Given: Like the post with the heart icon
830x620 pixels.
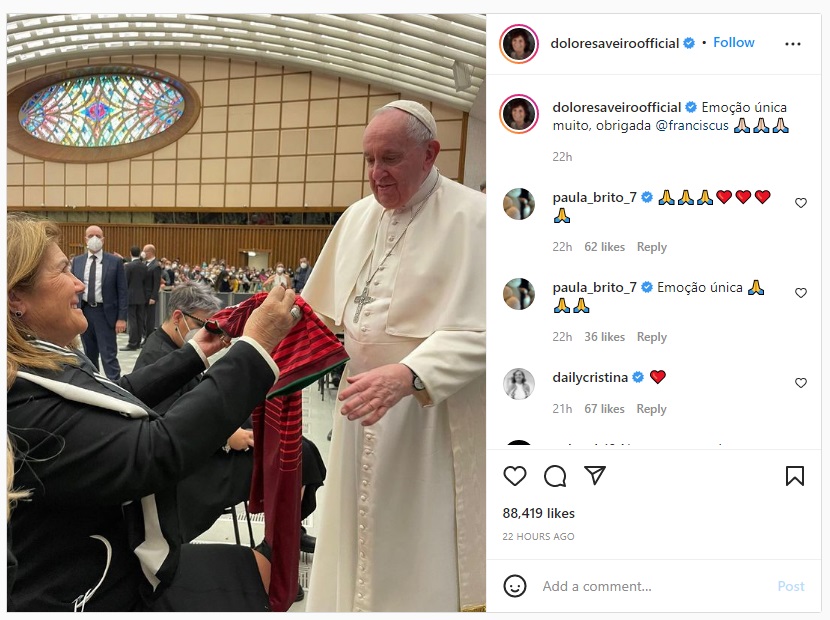Looking at the screenshot, I should [x=515, y=476].
